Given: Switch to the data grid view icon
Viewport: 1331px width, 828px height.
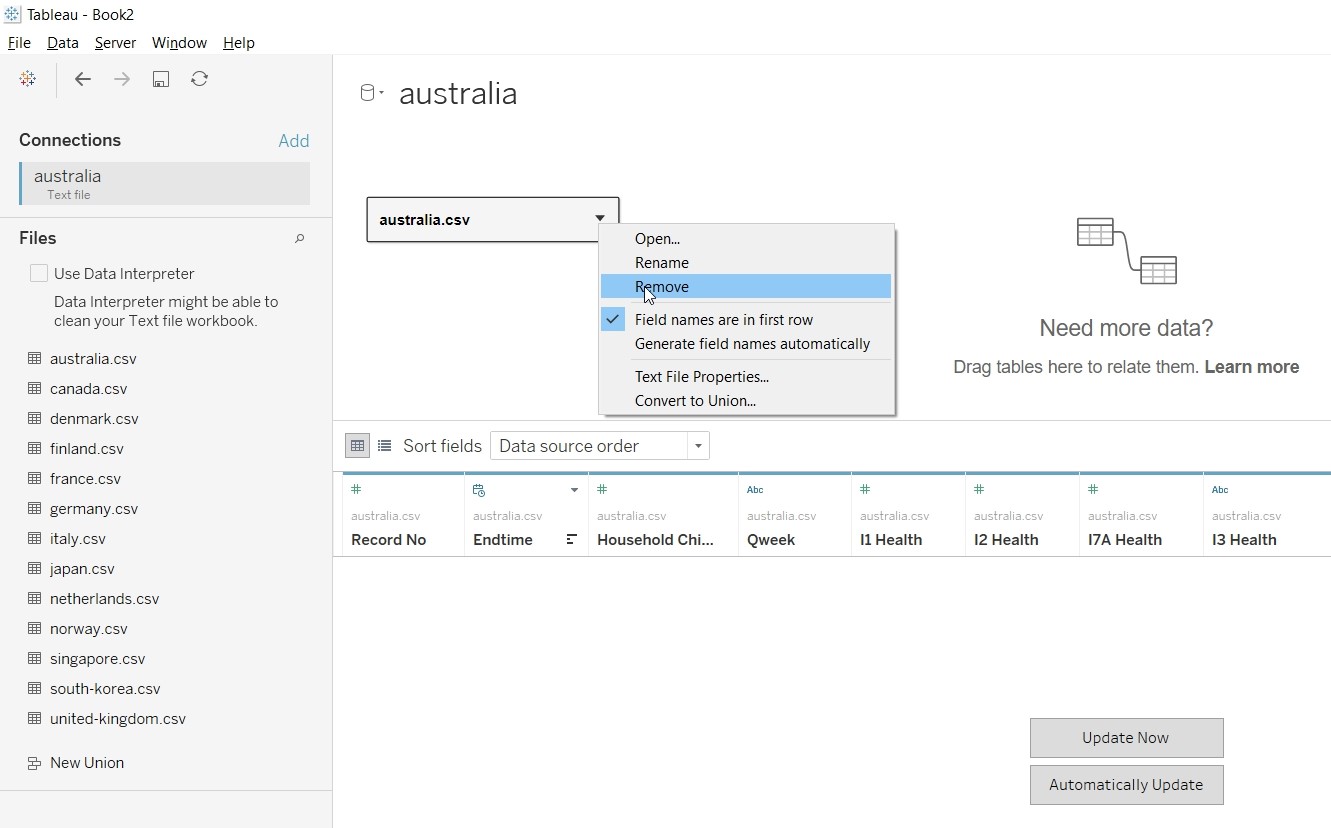Looking at the screenshot, I should (x=357, y=446).
